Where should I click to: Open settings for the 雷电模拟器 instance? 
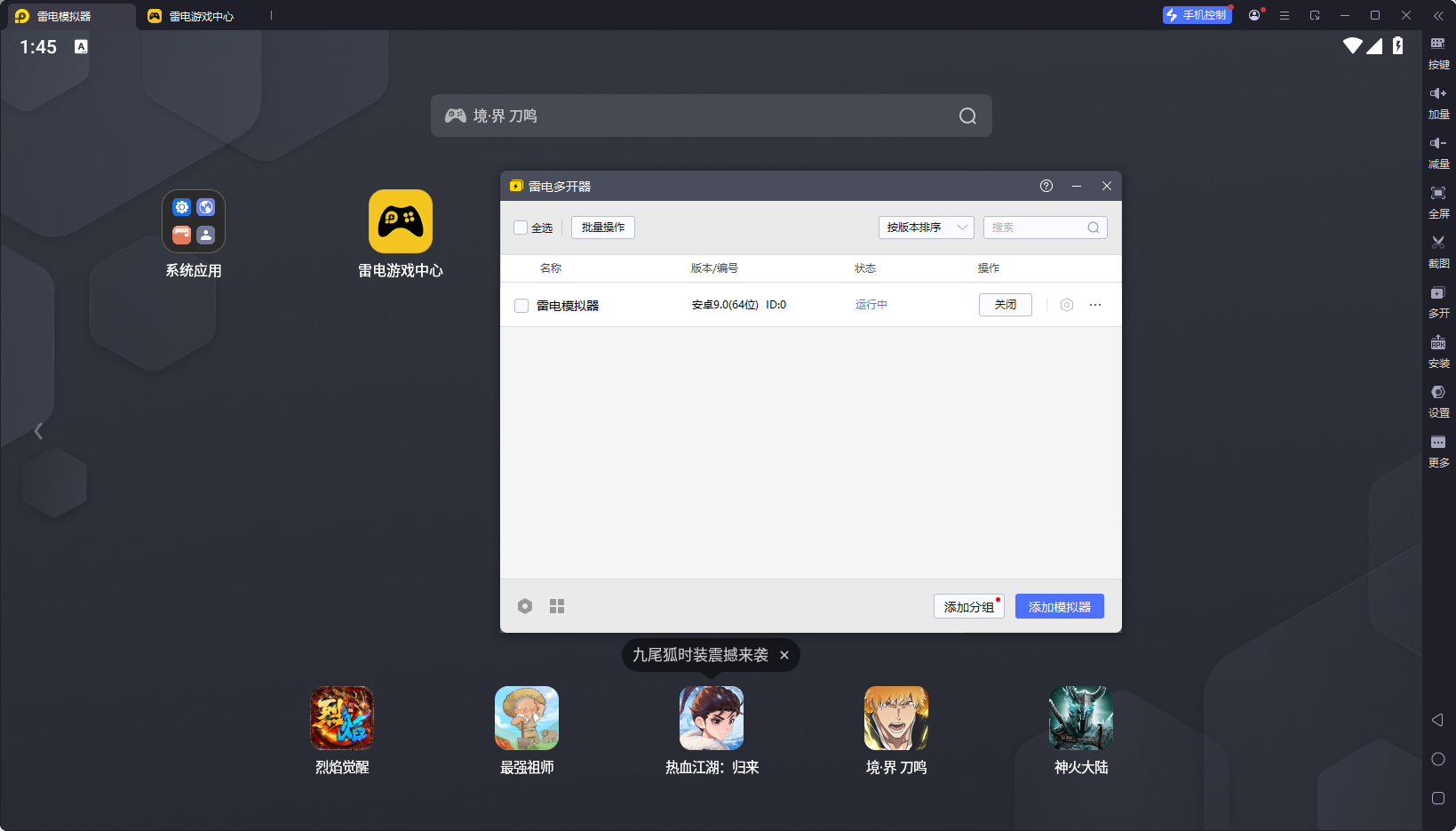[1067, 305]
